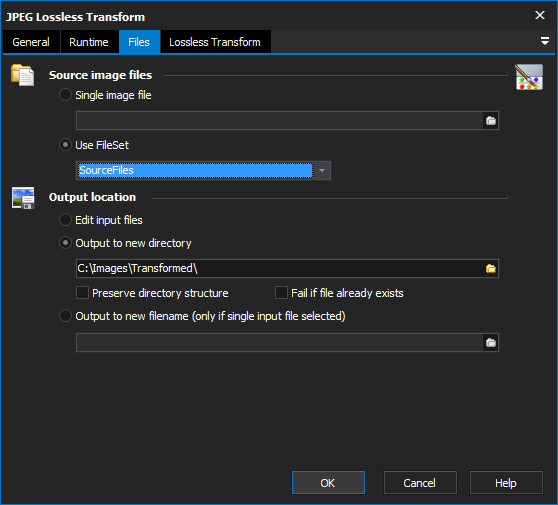Choose Output to new filename option
The width and height of the screenshot is (558, 505).
click(x=202, y=316)
